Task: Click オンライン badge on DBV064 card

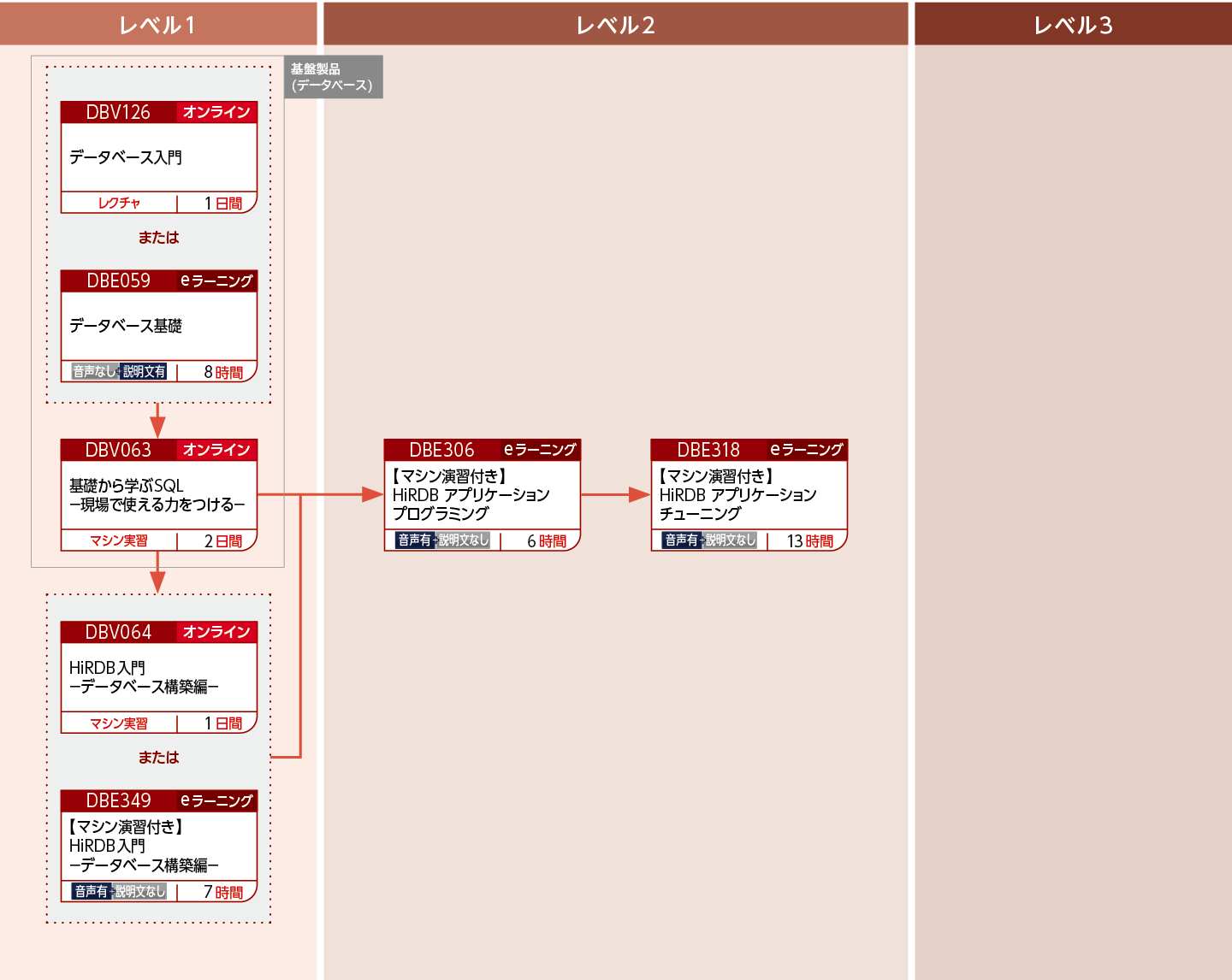Action: [216, 632]
